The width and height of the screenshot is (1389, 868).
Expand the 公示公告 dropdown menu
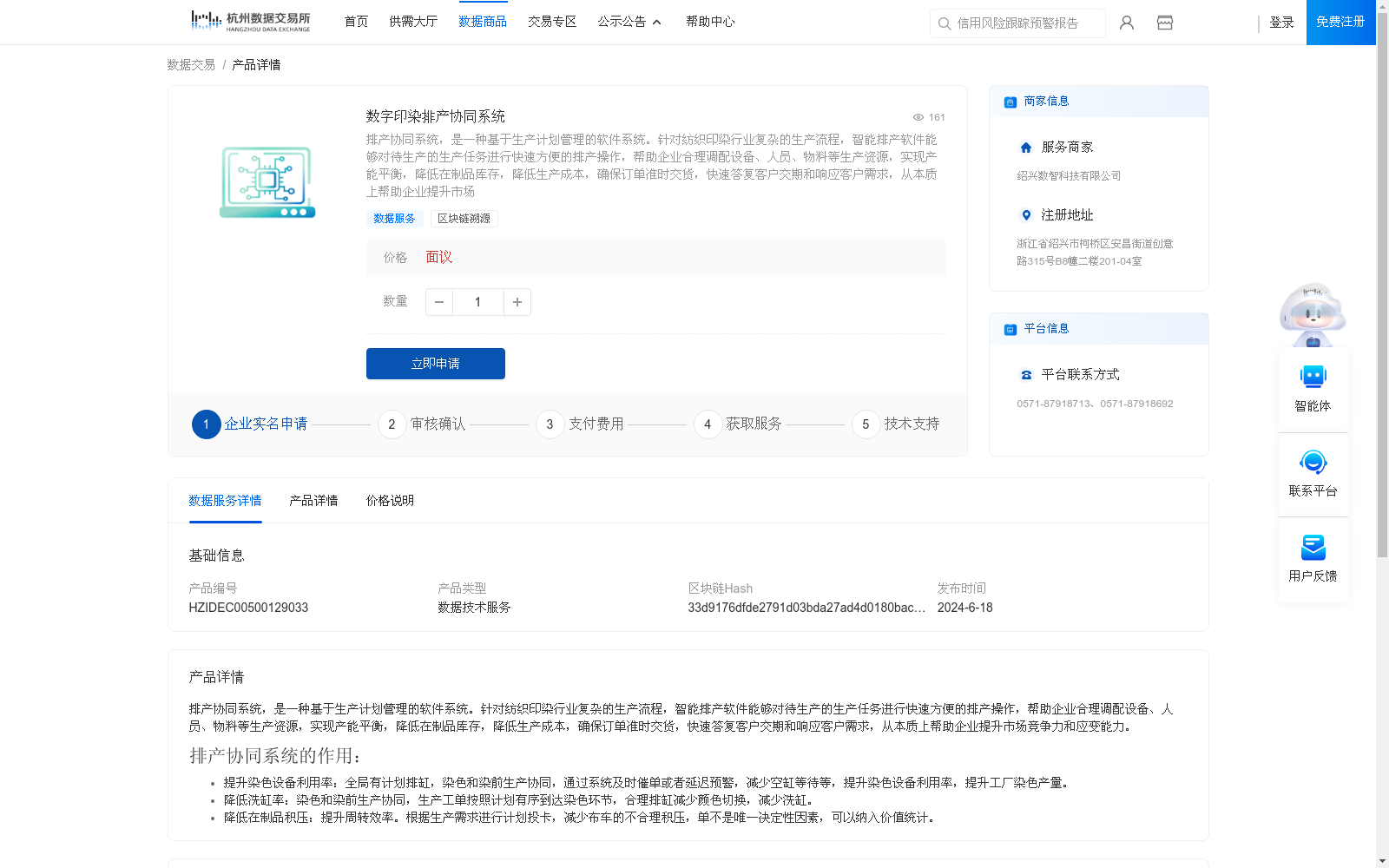[x=629, y=22]
